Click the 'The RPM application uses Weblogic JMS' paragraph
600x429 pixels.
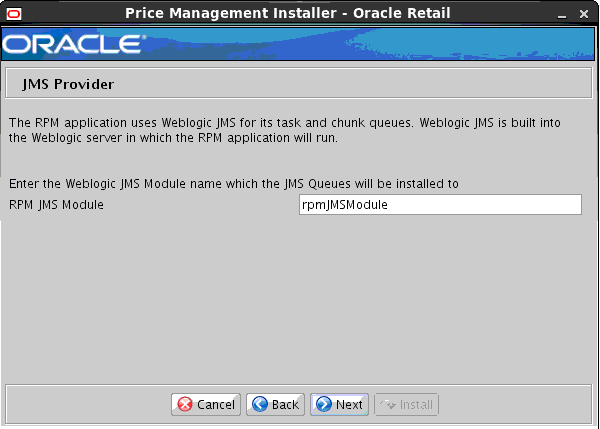point(285,130)
